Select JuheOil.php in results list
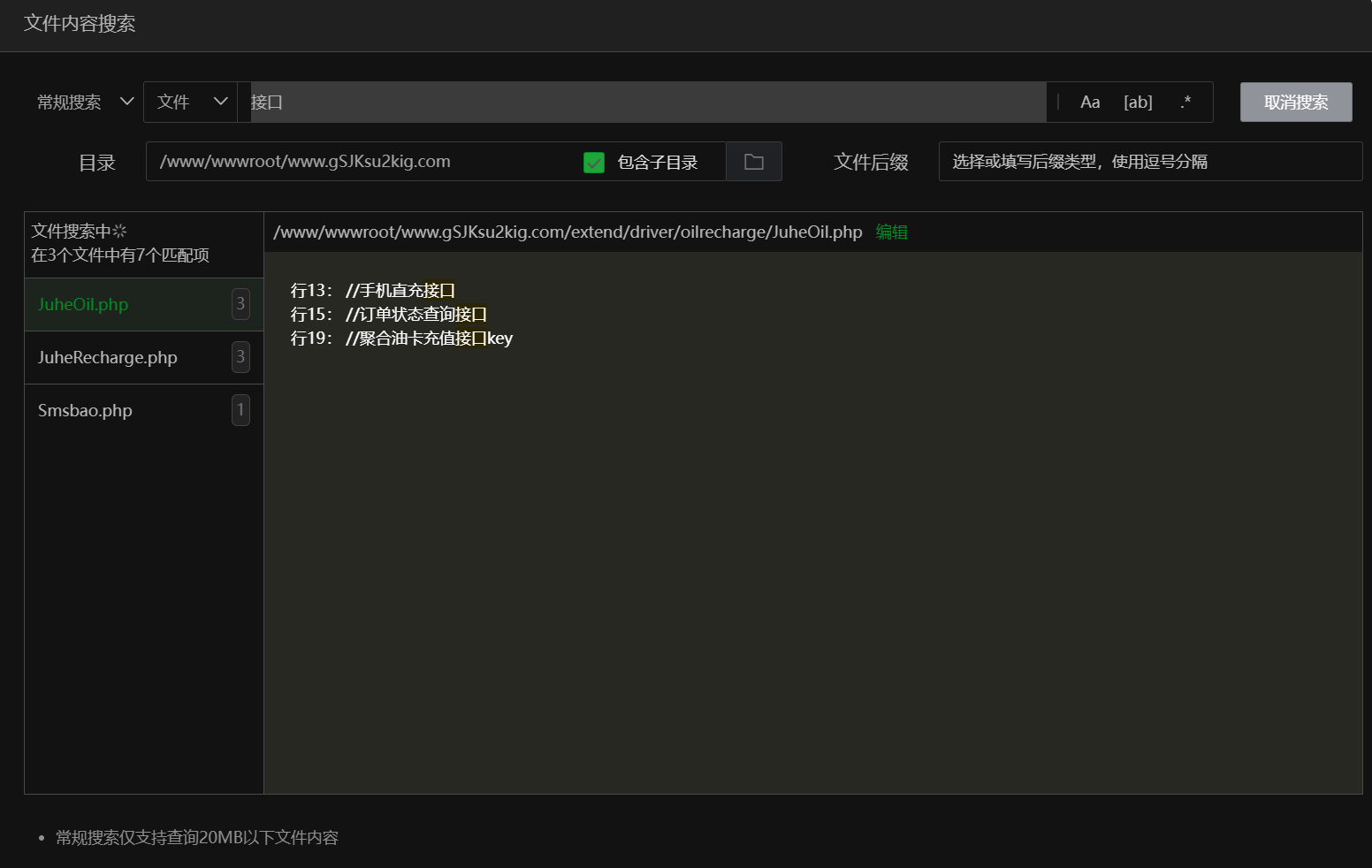Image resolution: width=1372 pixels, height=868 pixels. pyautogui.click(x=83, y=305)
